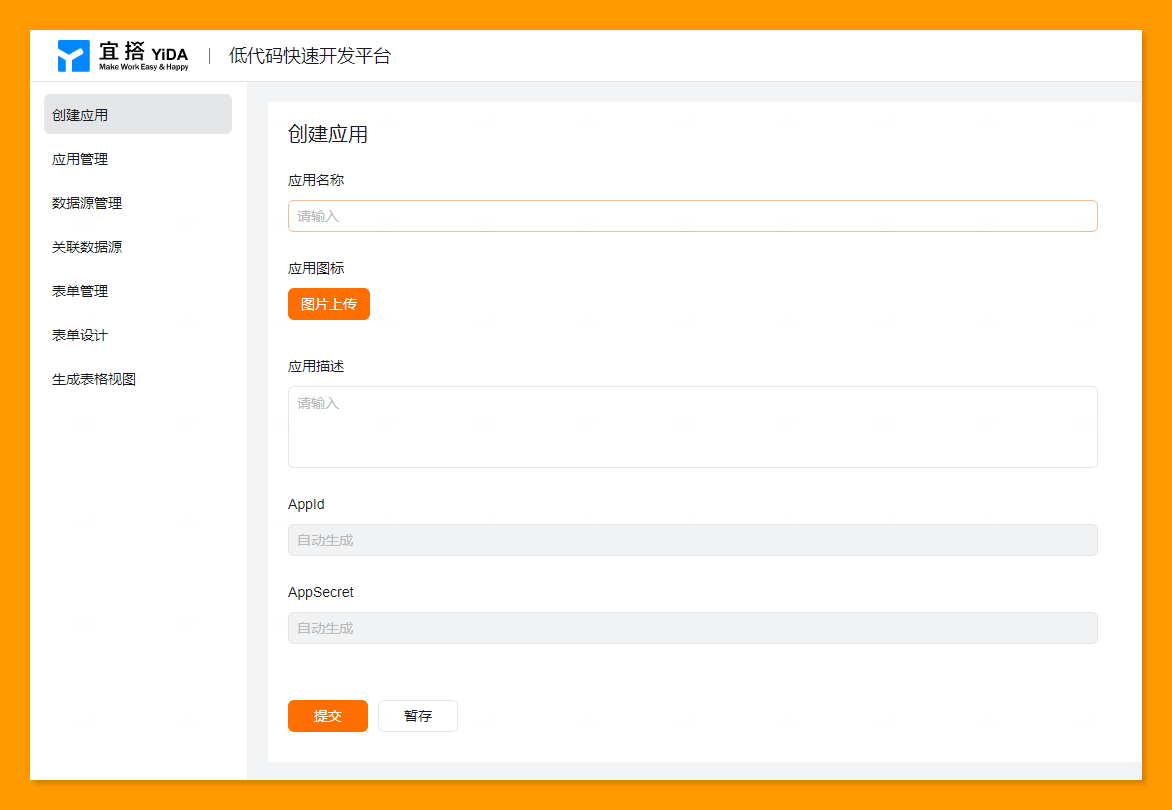Open 表单设计 from the sidebar
The height and width of the screenshot is (810, 1172).
[x=80, y=335]
